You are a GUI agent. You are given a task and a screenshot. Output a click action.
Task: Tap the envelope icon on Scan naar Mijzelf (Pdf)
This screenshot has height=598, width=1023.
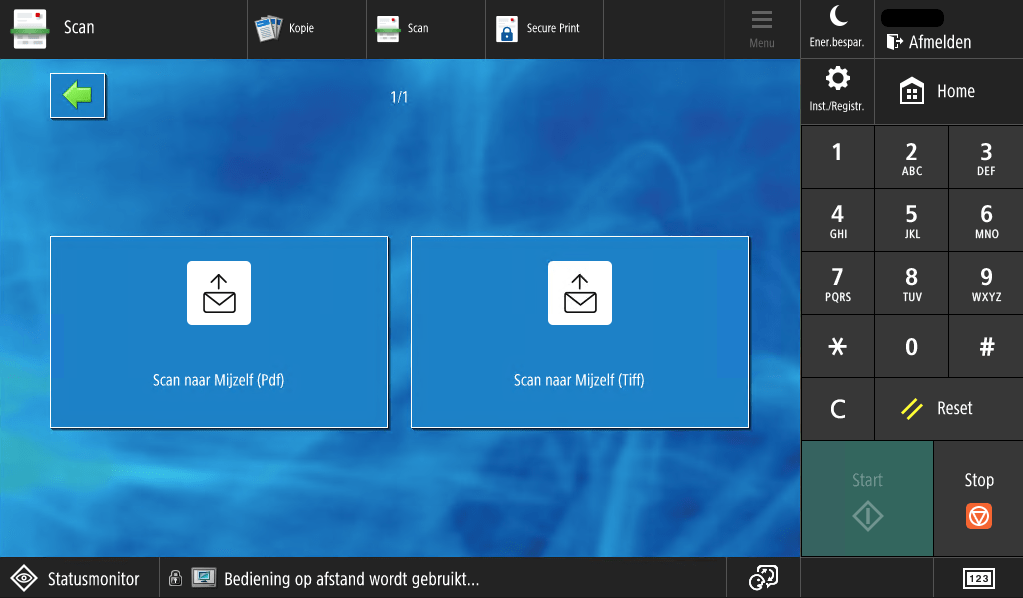pyautogui.click(x=218, y=292)
